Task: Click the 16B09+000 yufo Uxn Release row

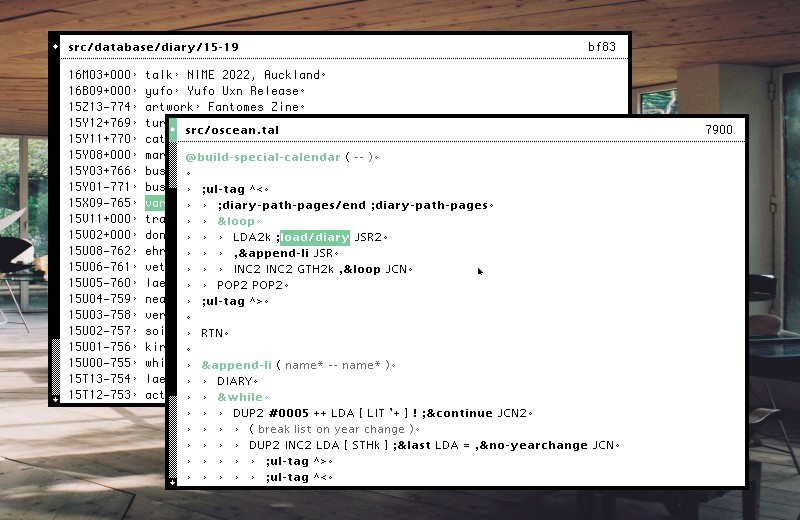Action: [185, 91]
